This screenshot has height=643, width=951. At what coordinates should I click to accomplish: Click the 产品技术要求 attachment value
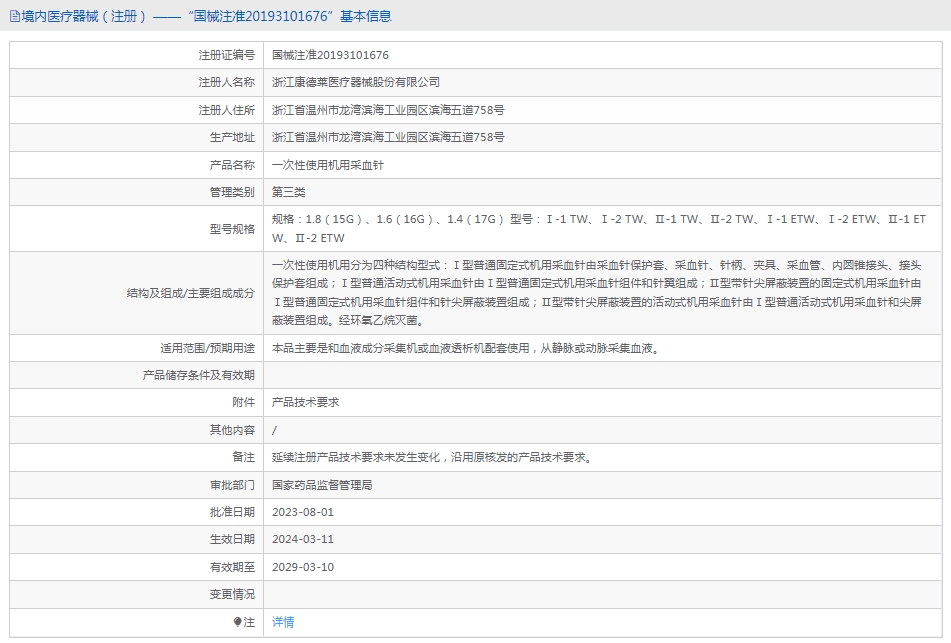(306, 402)
